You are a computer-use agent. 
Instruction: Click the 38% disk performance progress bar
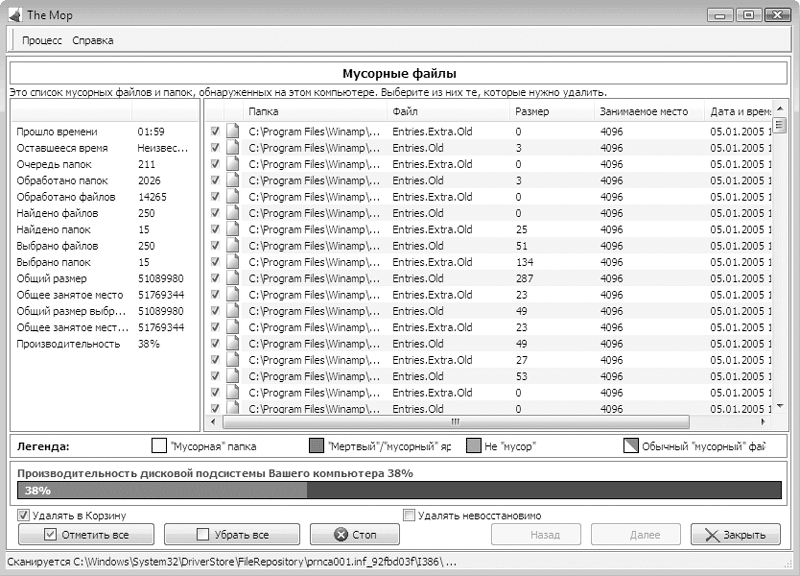click(400, 491)
